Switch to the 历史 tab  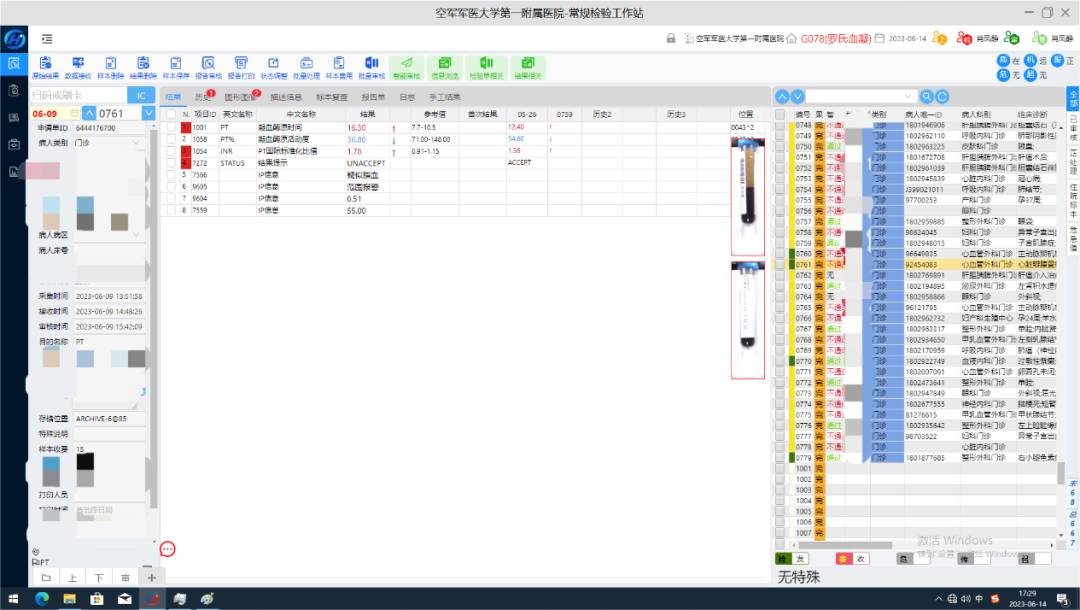point(202,97)
